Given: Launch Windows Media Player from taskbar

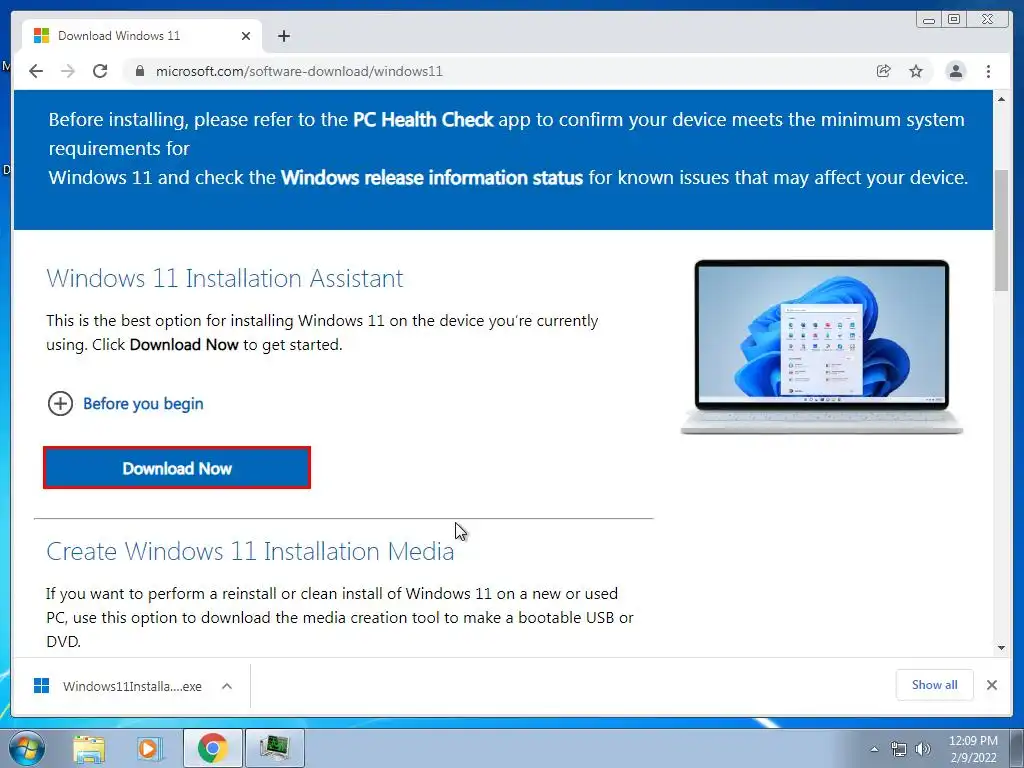Looking at the screenshot, I should point(148,748).
